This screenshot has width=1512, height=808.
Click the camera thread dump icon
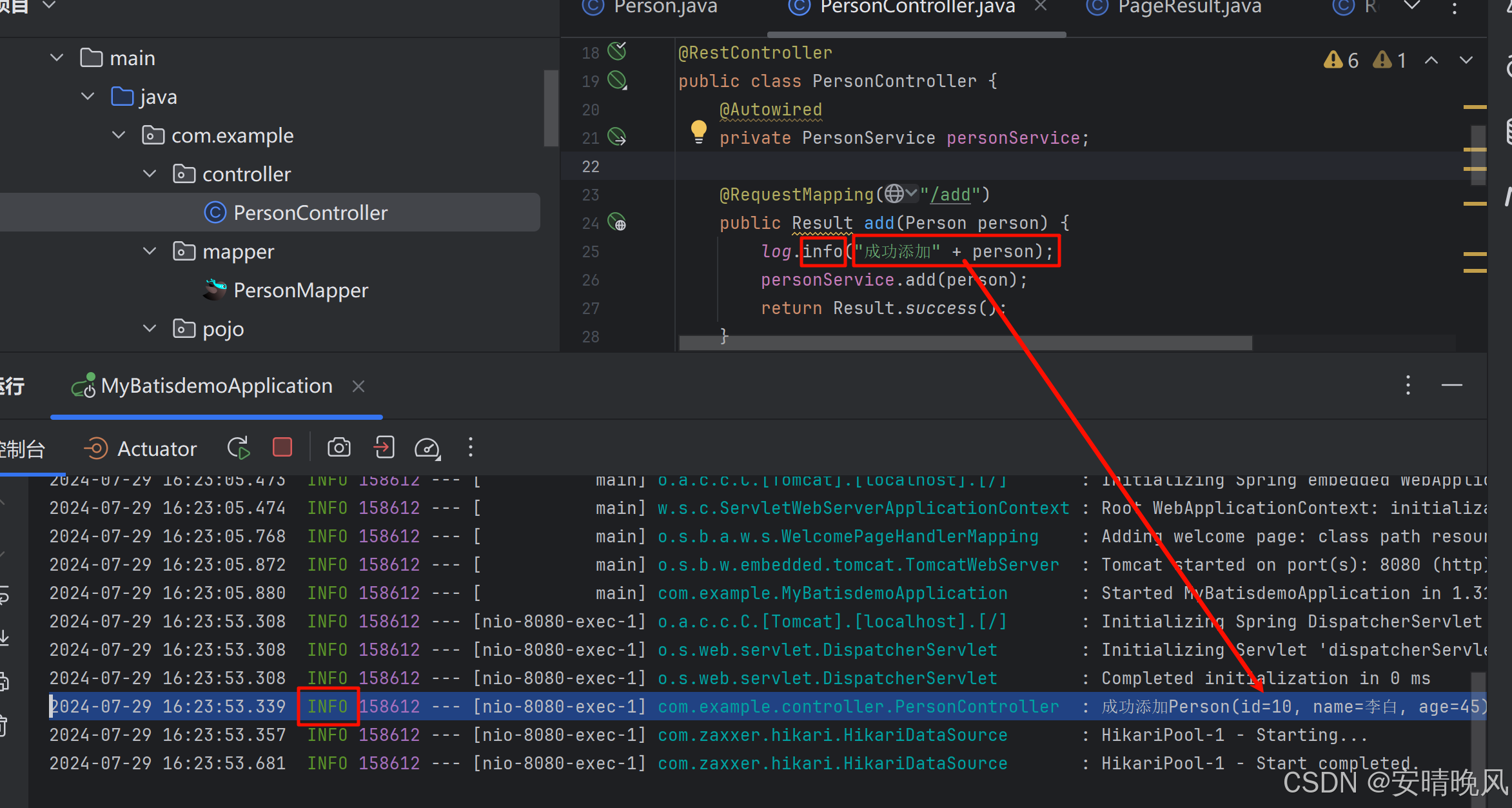coord(339,448)
